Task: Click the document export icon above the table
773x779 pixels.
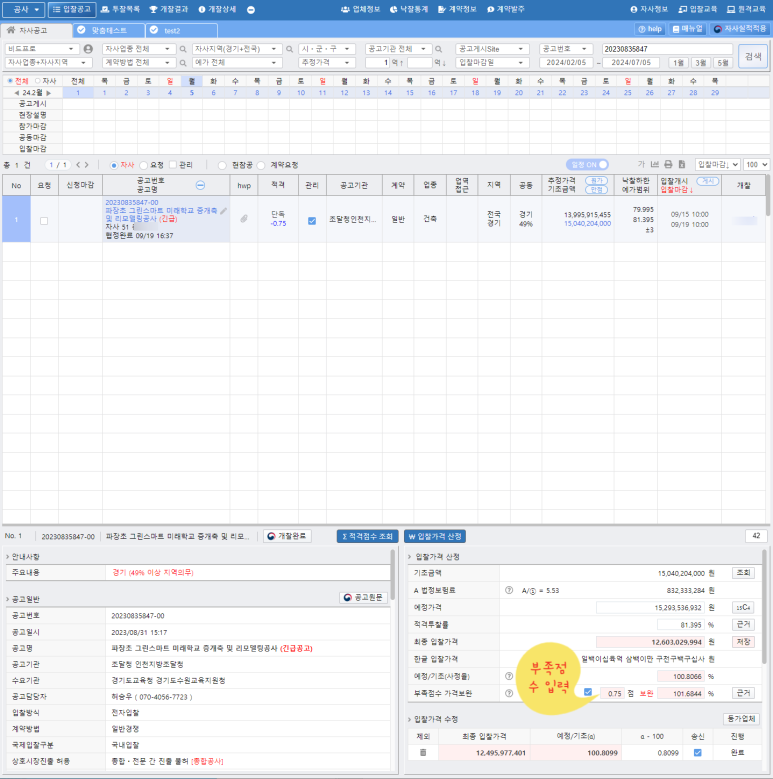Action: pyautogui.click(x=682, y=164)
